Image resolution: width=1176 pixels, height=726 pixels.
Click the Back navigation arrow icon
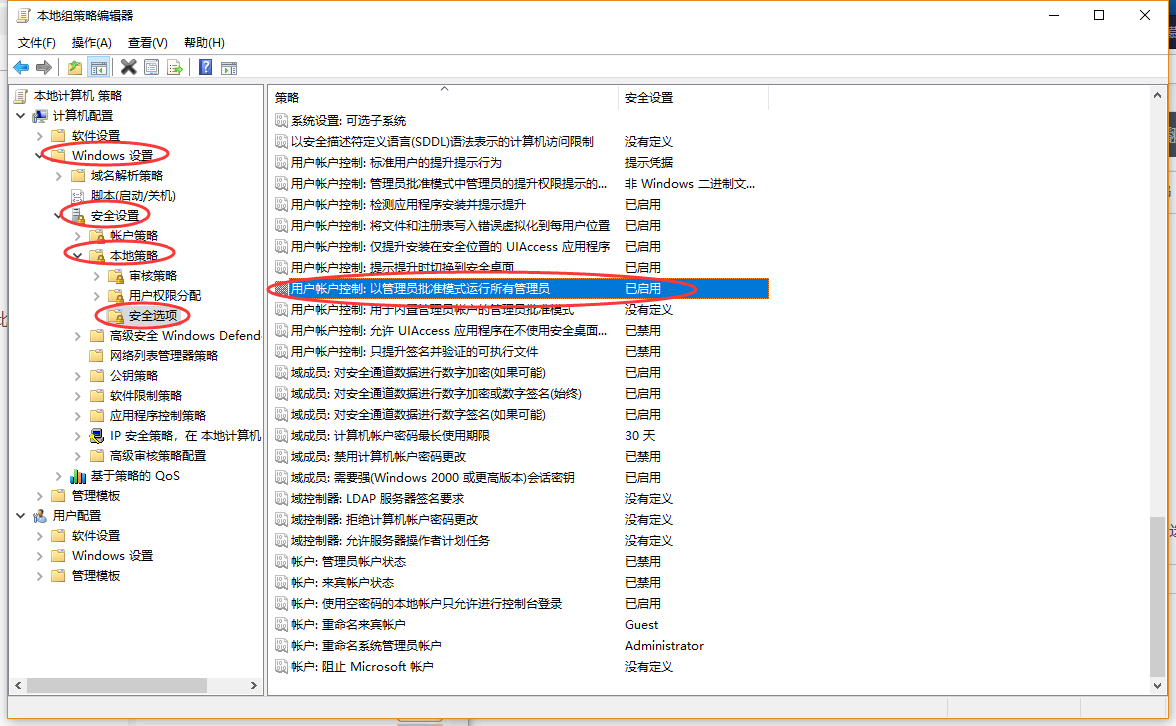[x=22, y=67]
